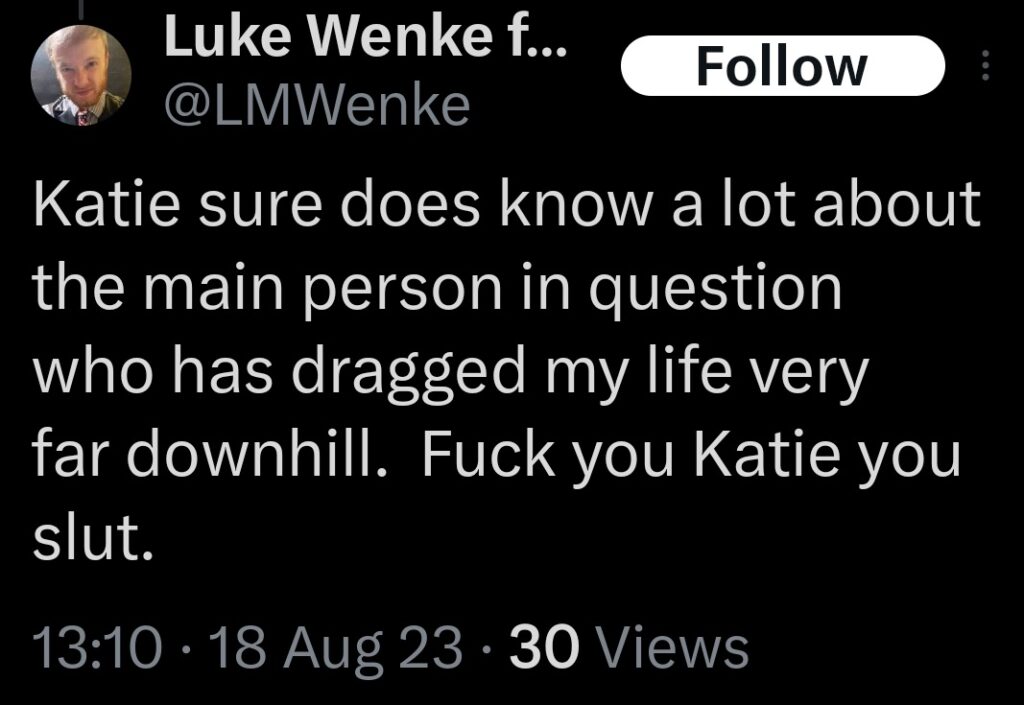Image resolution: width=1024 pixels, height=705 pixels.
Task: Click the Views label after the dot
Action: click(x=676, y=647)
